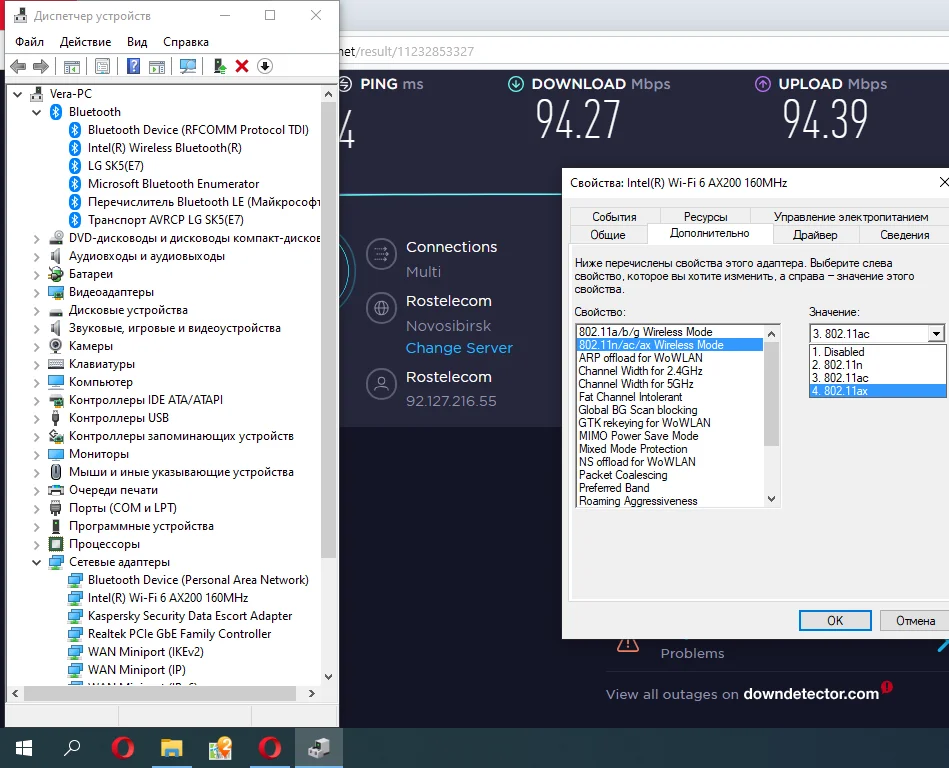949x768 pixels.
Task: Select Roaming Aggressiveness property
Action: point(669,501)
